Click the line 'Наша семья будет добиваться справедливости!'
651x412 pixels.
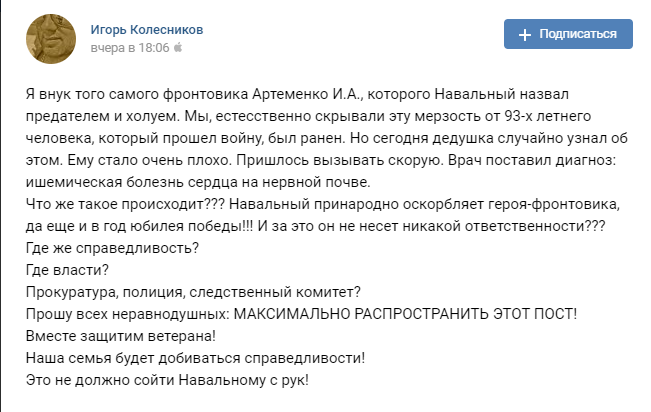195,358
